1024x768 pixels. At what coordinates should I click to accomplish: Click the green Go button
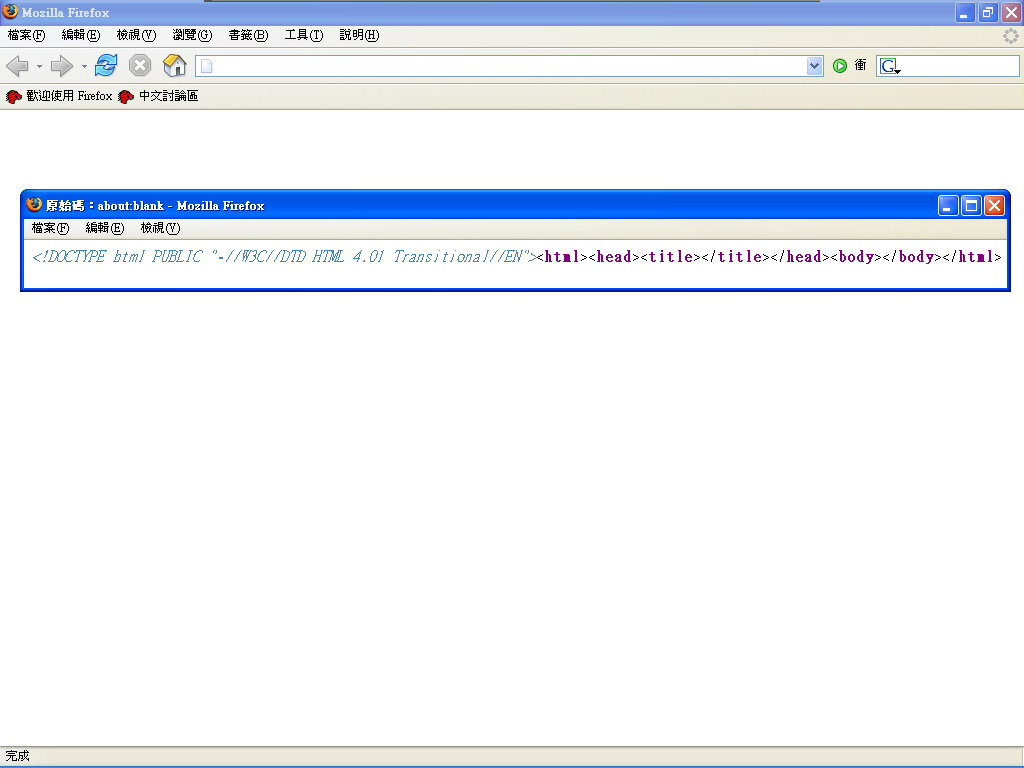point(840,66)
